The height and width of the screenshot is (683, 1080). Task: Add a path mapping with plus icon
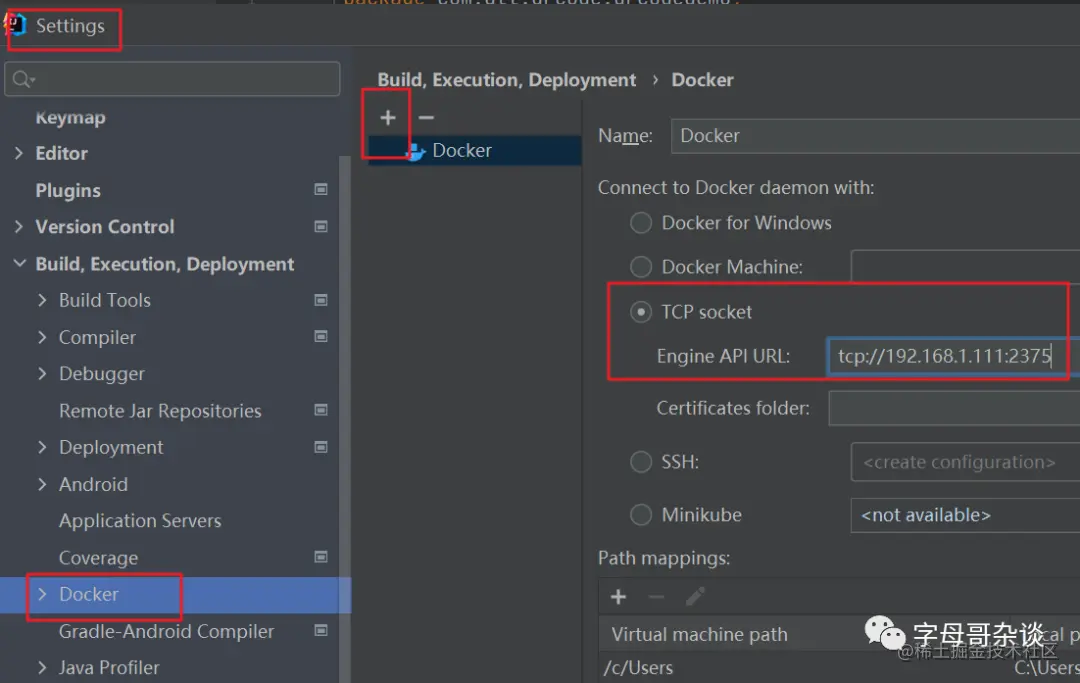click(x=619, y=597)
